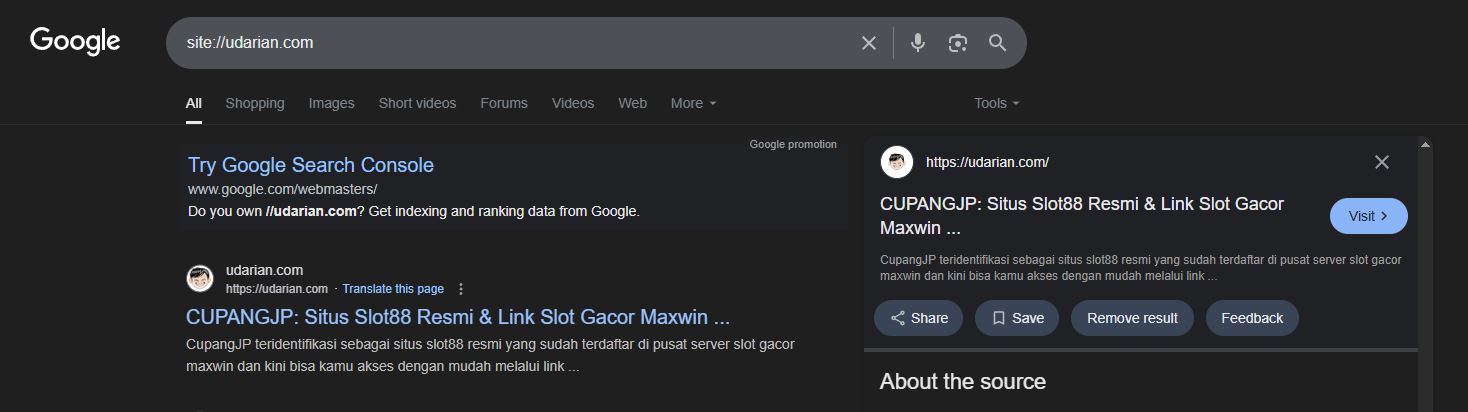Select the All tab
Viewport: 1468px width, 412px height.
(x=194, y=103)
